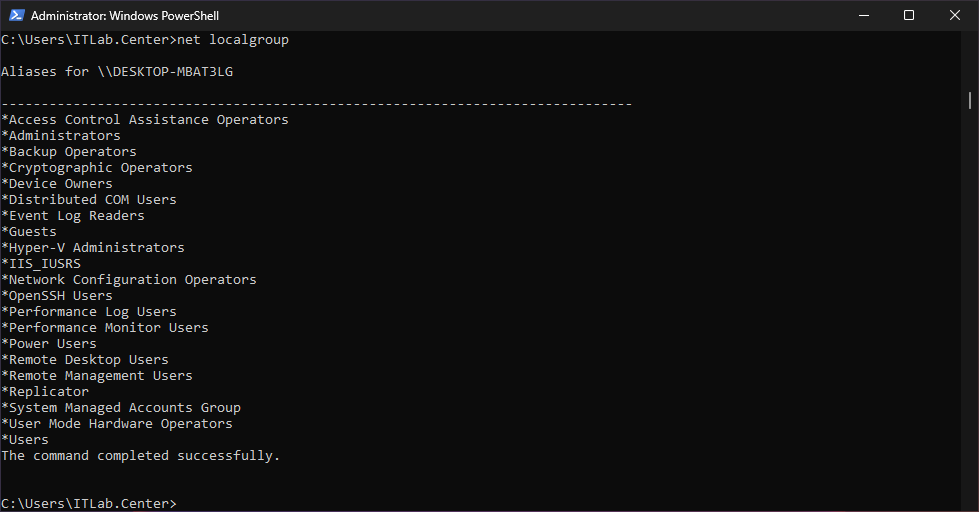Click the window title 'Administrator: Windows PowerShell'
Image resolution: width=979 pixels, height=512 pixels.
point(125,16)
